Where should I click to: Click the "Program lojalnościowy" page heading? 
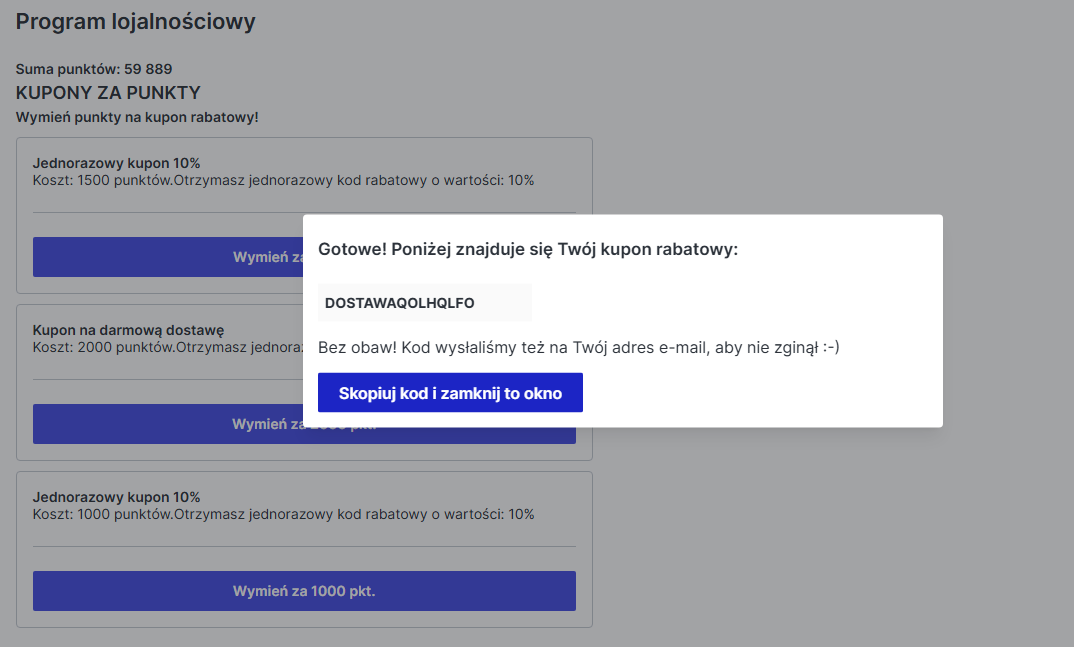point(136,21)
